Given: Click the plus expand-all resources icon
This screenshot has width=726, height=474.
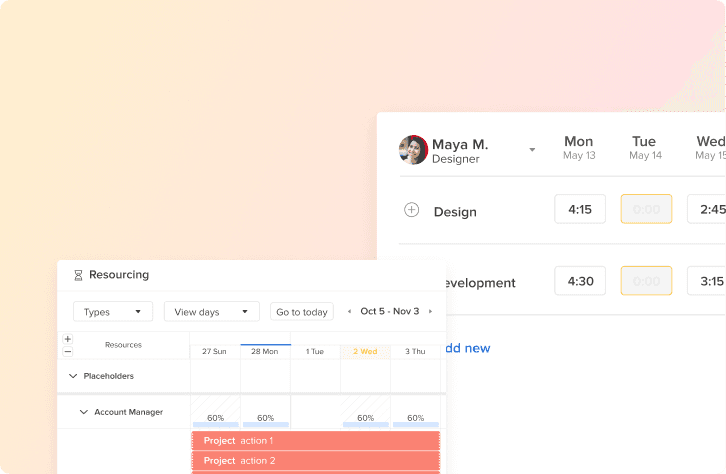Looking at the screenshot, I should [68, 339].
